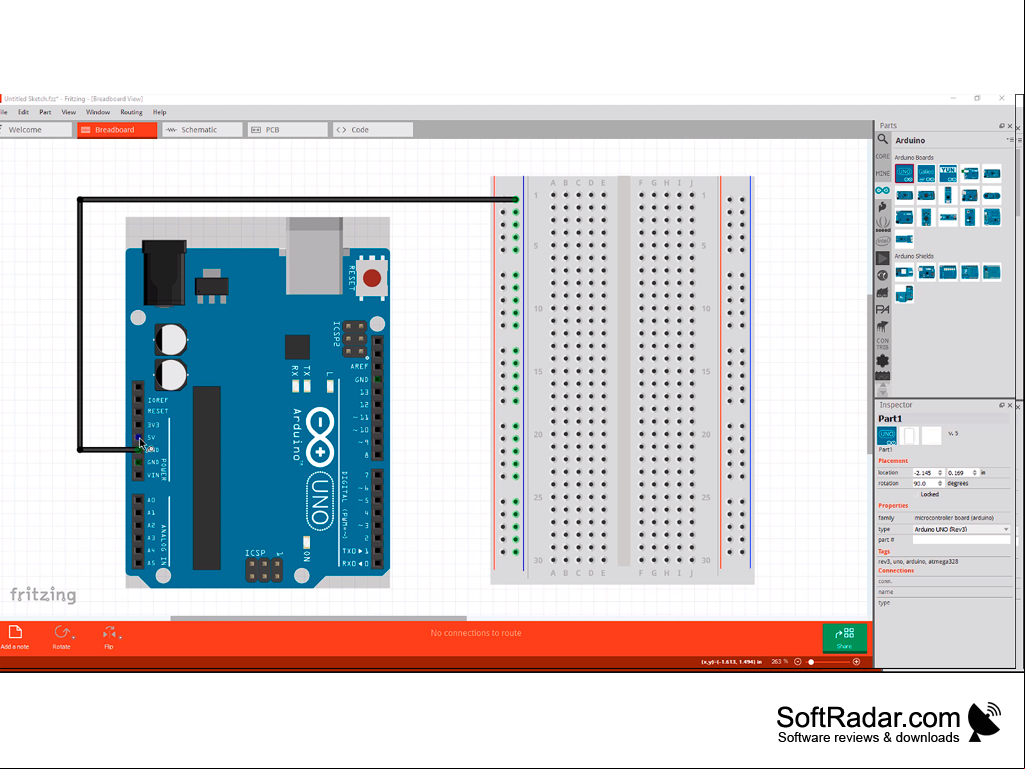Open the PA parts bin
This screenshot has height=769, width=1025.
[882, 309]
